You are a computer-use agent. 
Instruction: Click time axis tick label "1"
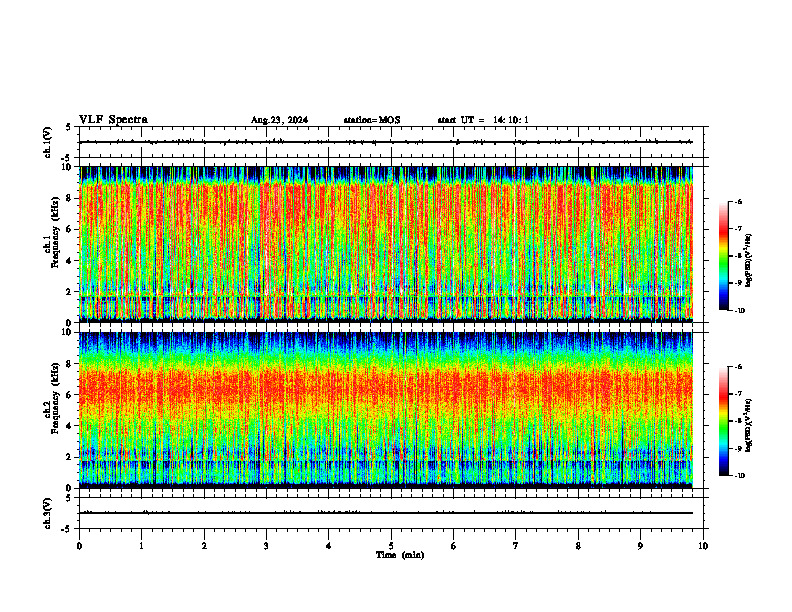[x=141, y=546]
